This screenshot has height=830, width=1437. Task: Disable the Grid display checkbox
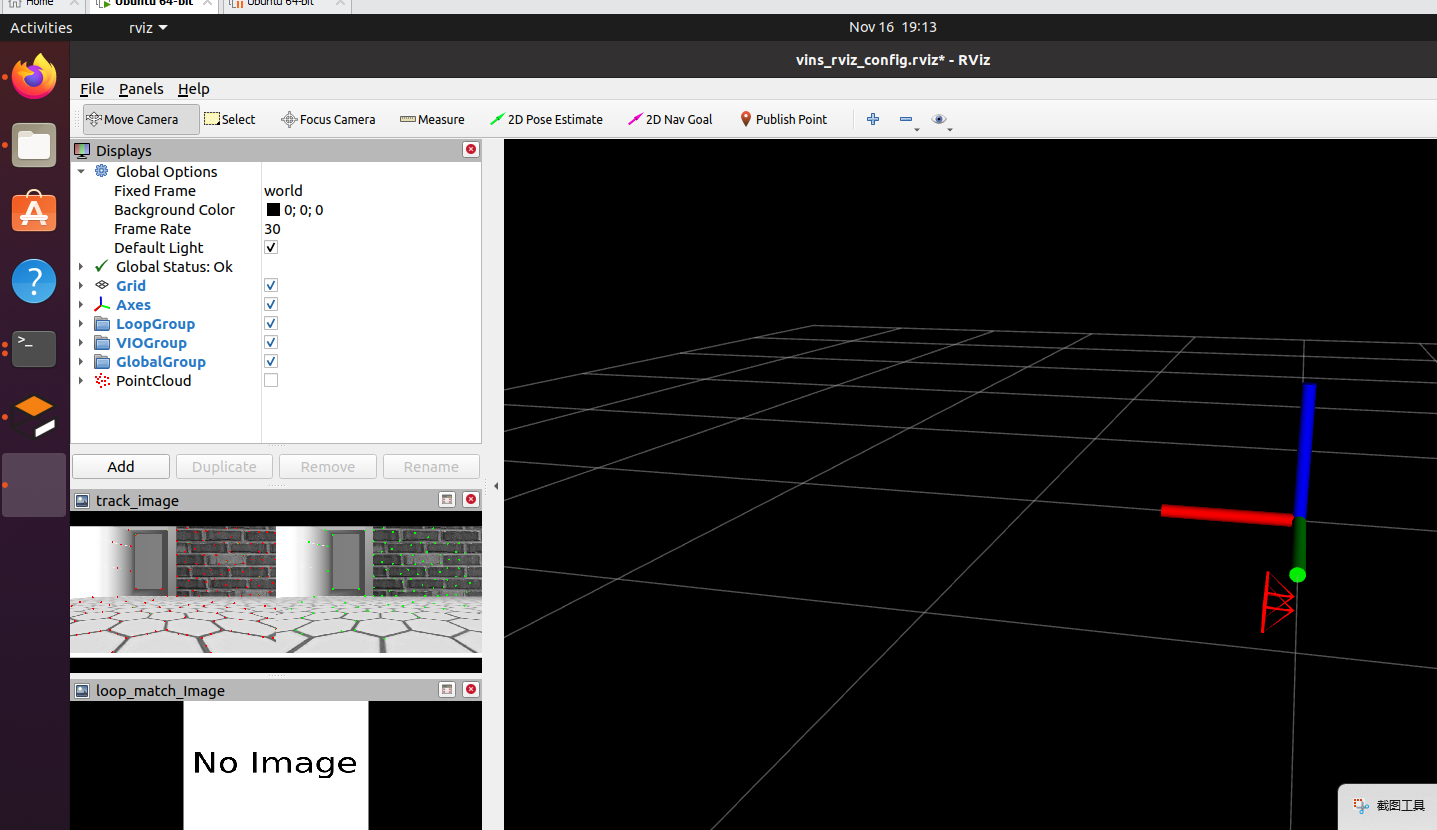(270, 284)
